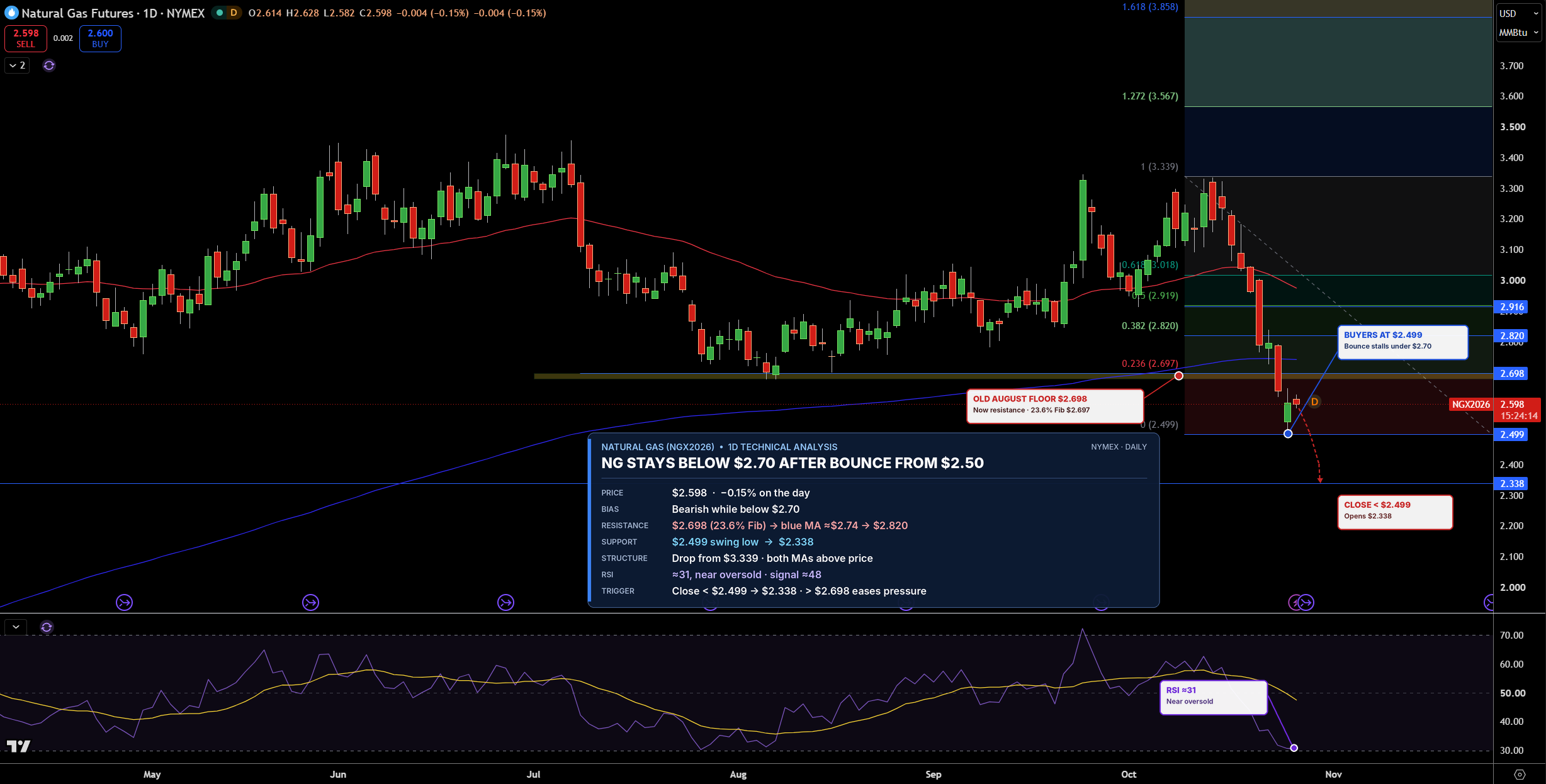Click the NGX2026 red price label
The height and width of the screenshot is (784, 1546).
coord(1471,404)
